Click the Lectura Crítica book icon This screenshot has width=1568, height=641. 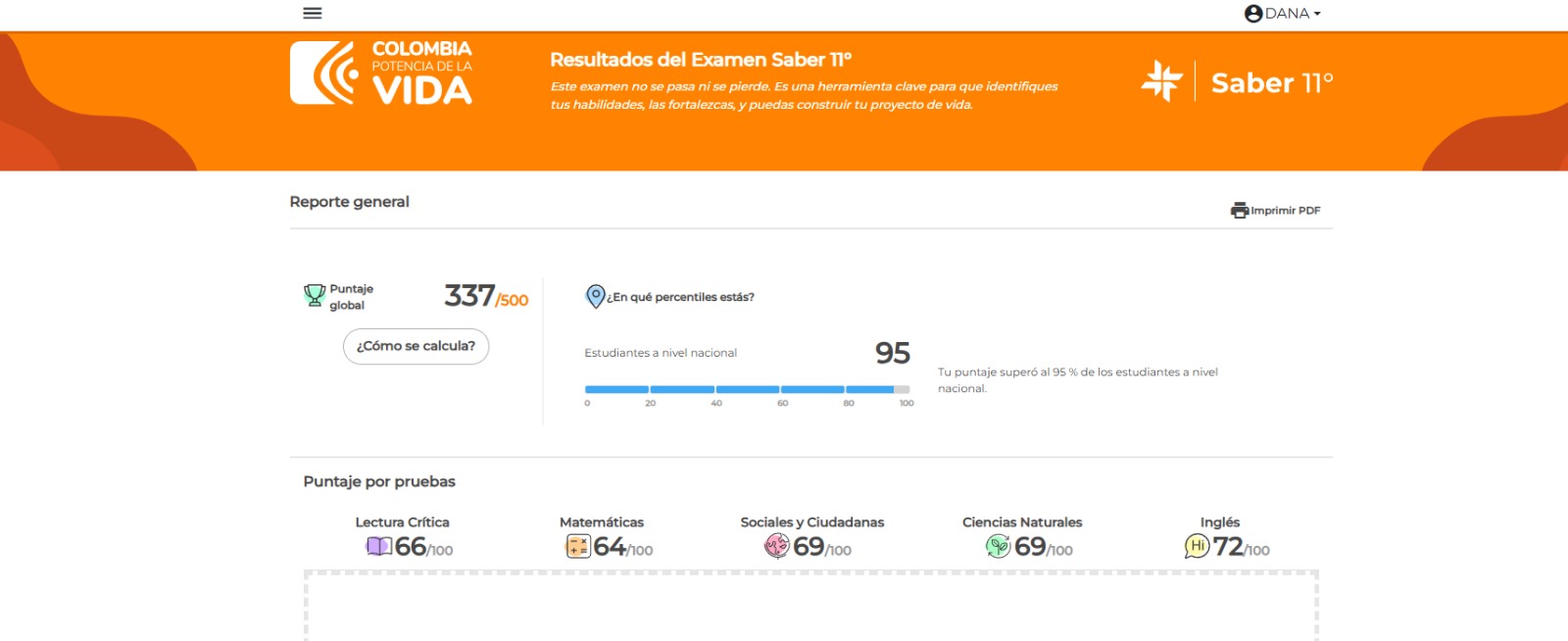coord(378,546)
